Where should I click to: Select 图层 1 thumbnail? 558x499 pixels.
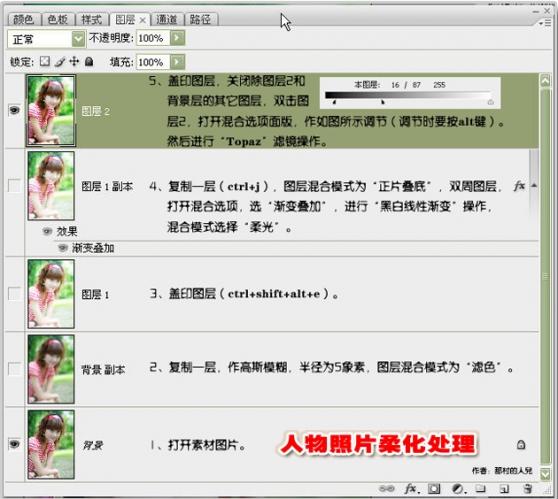(x=51, y=294)
